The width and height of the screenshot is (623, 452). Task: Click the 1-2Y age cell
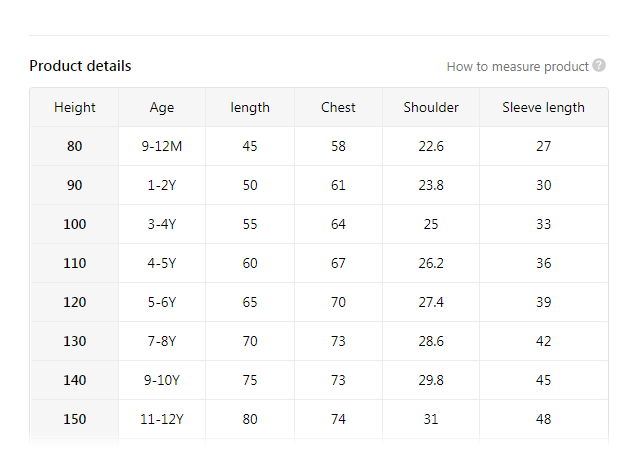[162, 185]
